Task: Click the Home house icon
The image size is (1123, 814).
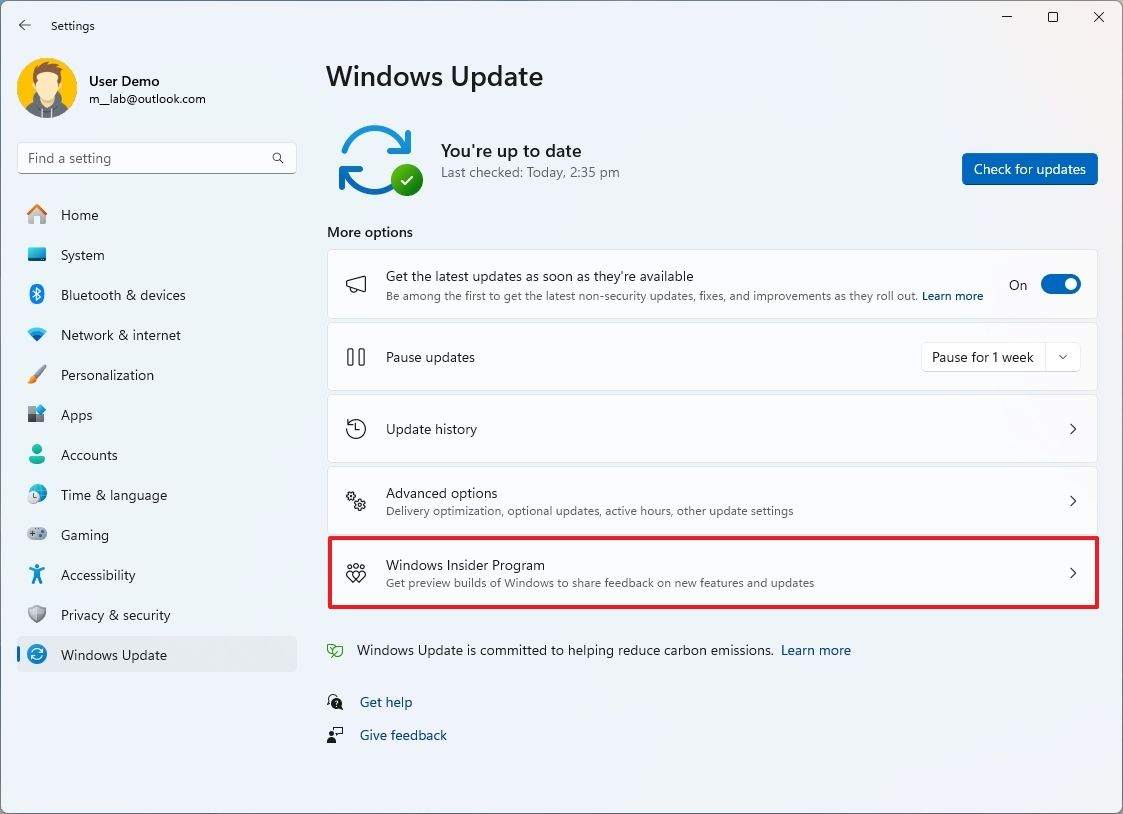Action: (x=37, y=215)
